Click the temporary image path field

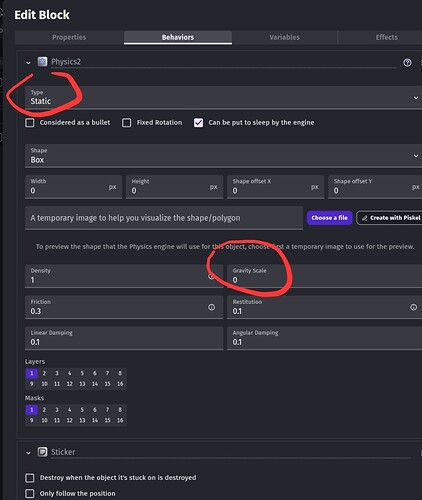pyautogui.click(x=164, y=218)
